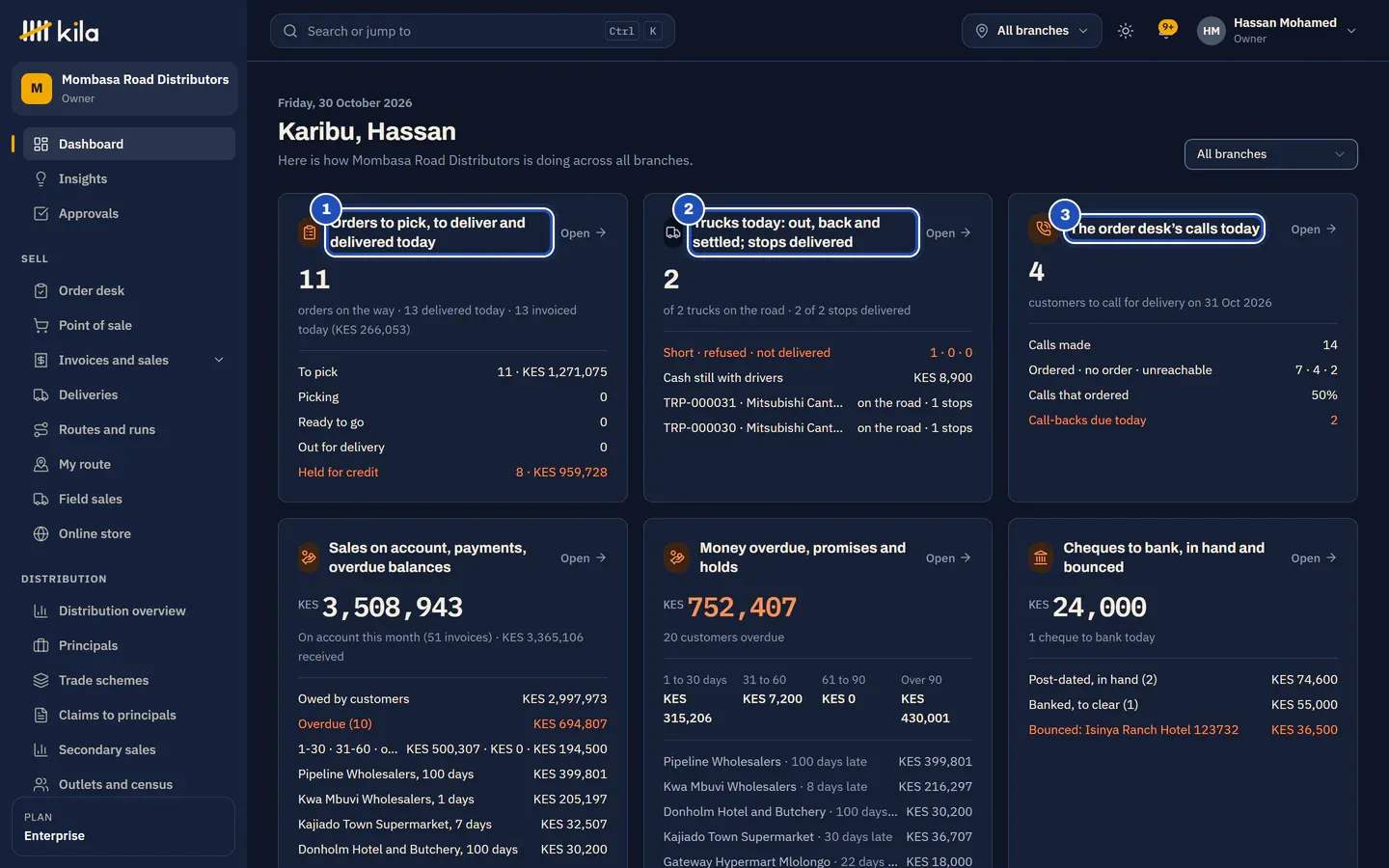
Task: Open the Sales on account card
Action: pyautogui.click(x=584, y=557)
